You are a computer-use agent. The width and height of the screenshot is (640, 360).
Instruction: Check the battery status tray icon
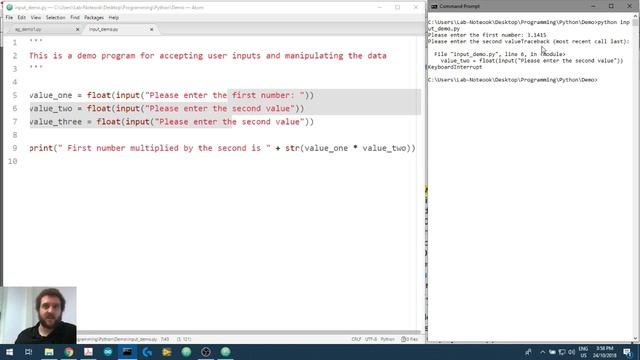tap(552, 352)
